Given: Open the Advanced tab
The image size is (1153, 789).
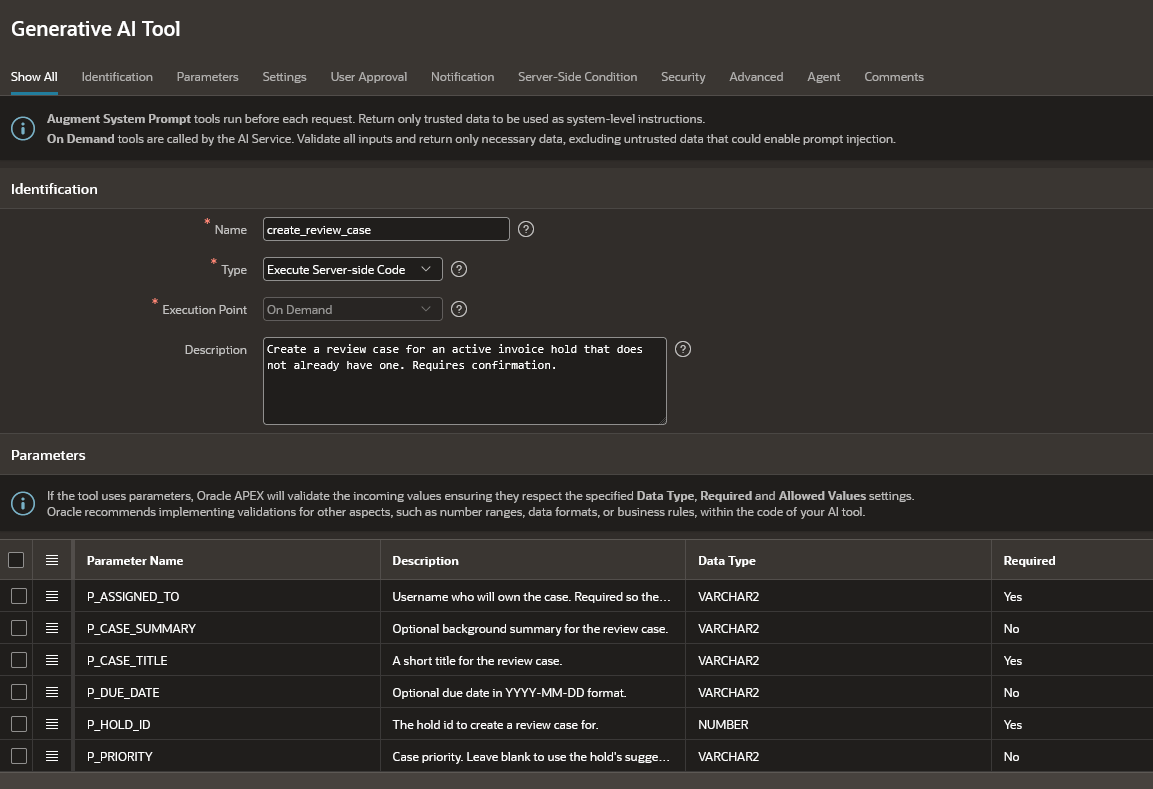Looking at the screenshot, I should coord(756,76).
